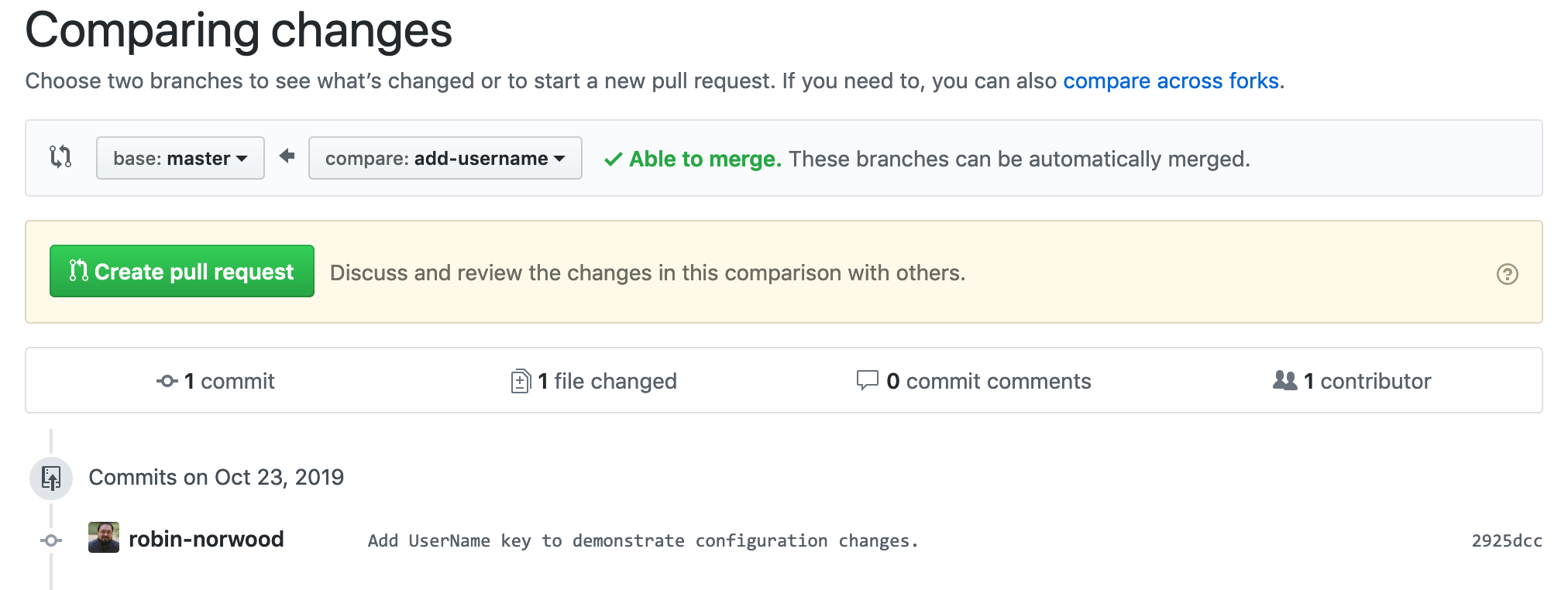Click the green Able to merge checkmark
The image size is (1568, 590).
click(613, 160)
